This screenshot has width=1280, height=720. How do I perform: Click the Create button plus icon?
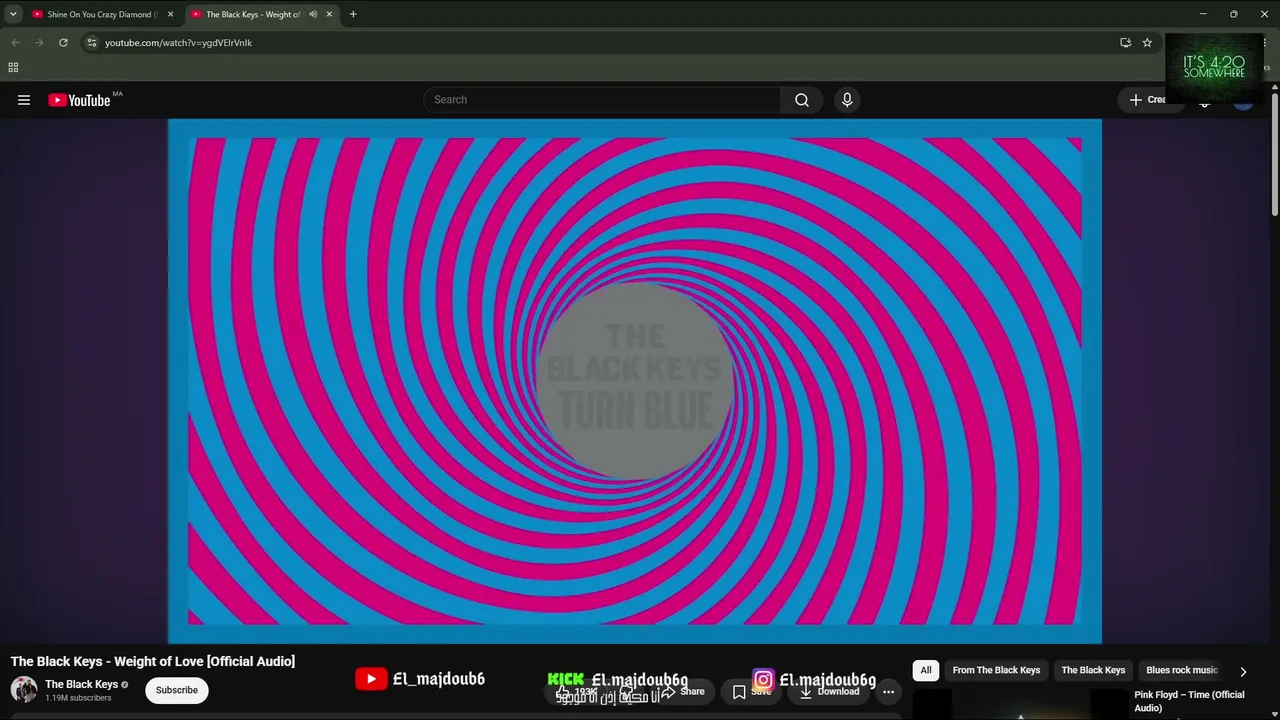point(1135,100)
